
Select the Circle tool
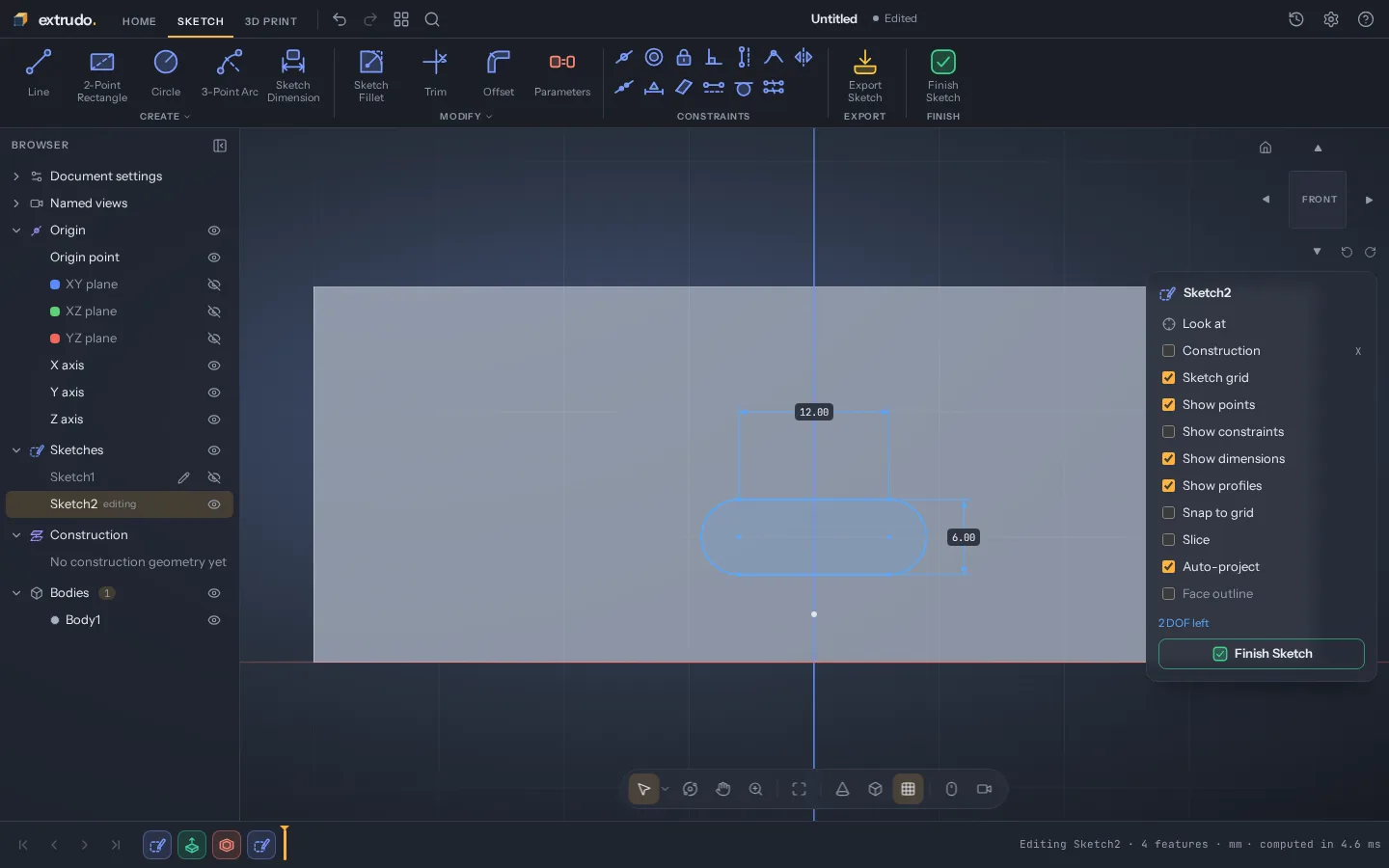pyautogui.click(x=166, y=73)
